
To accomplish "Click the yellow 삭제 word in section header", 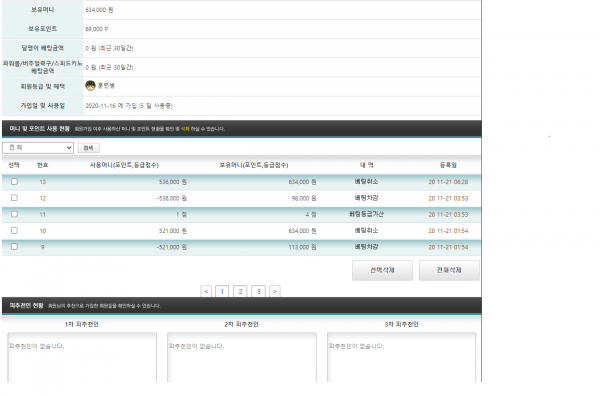I will (185, 129).
